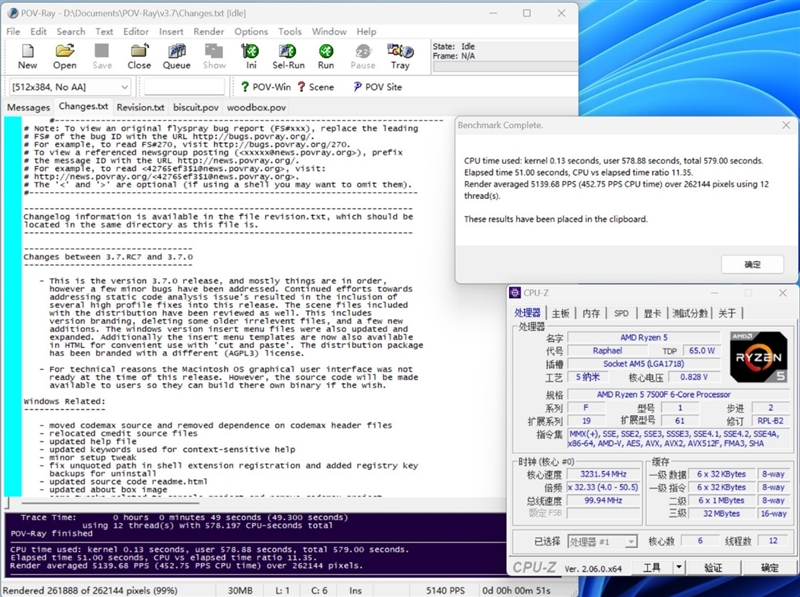Click the Socket AM5 (LGA1718) value in CPU-Z
Viewport: 800px width, 597px height.
pos(643,364)
